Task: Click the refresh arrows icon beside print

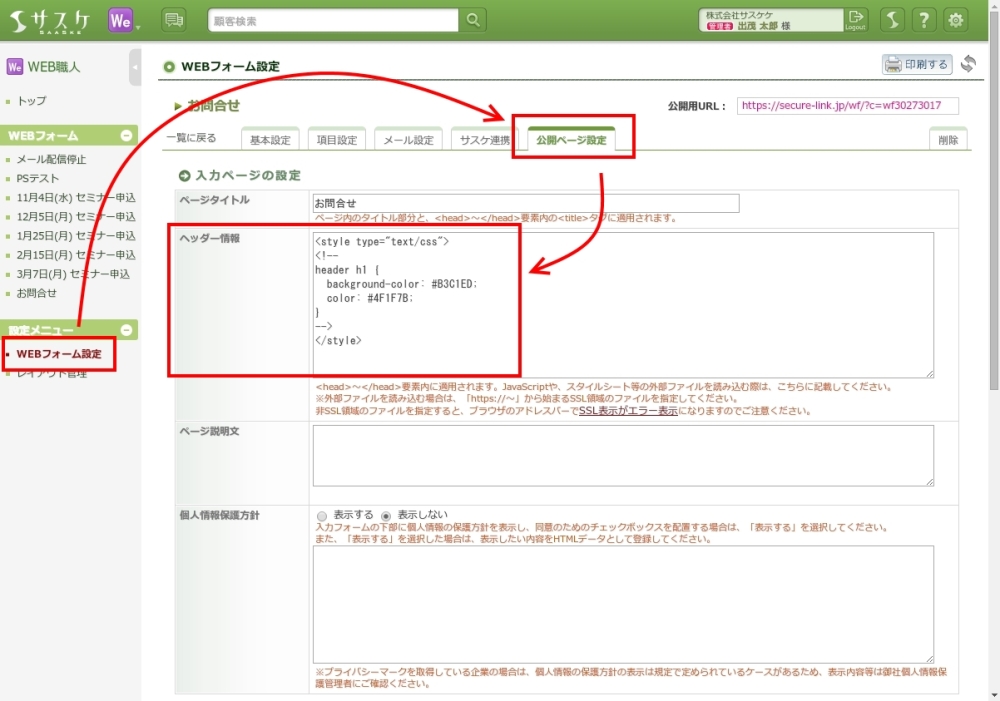Action: click(x=968, y=64)
